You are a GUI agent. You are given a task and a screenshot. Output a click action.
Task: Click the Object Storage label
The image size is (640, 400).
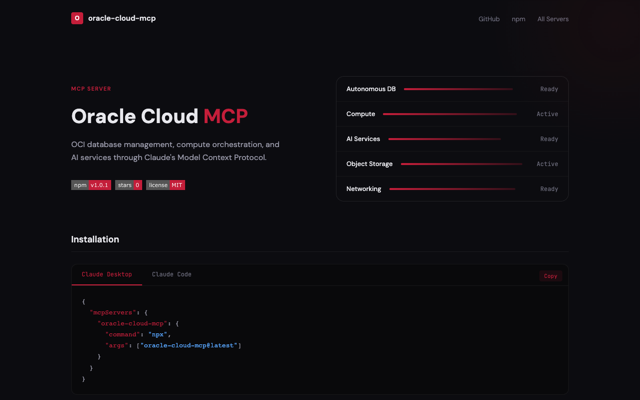tap(369, 164)
